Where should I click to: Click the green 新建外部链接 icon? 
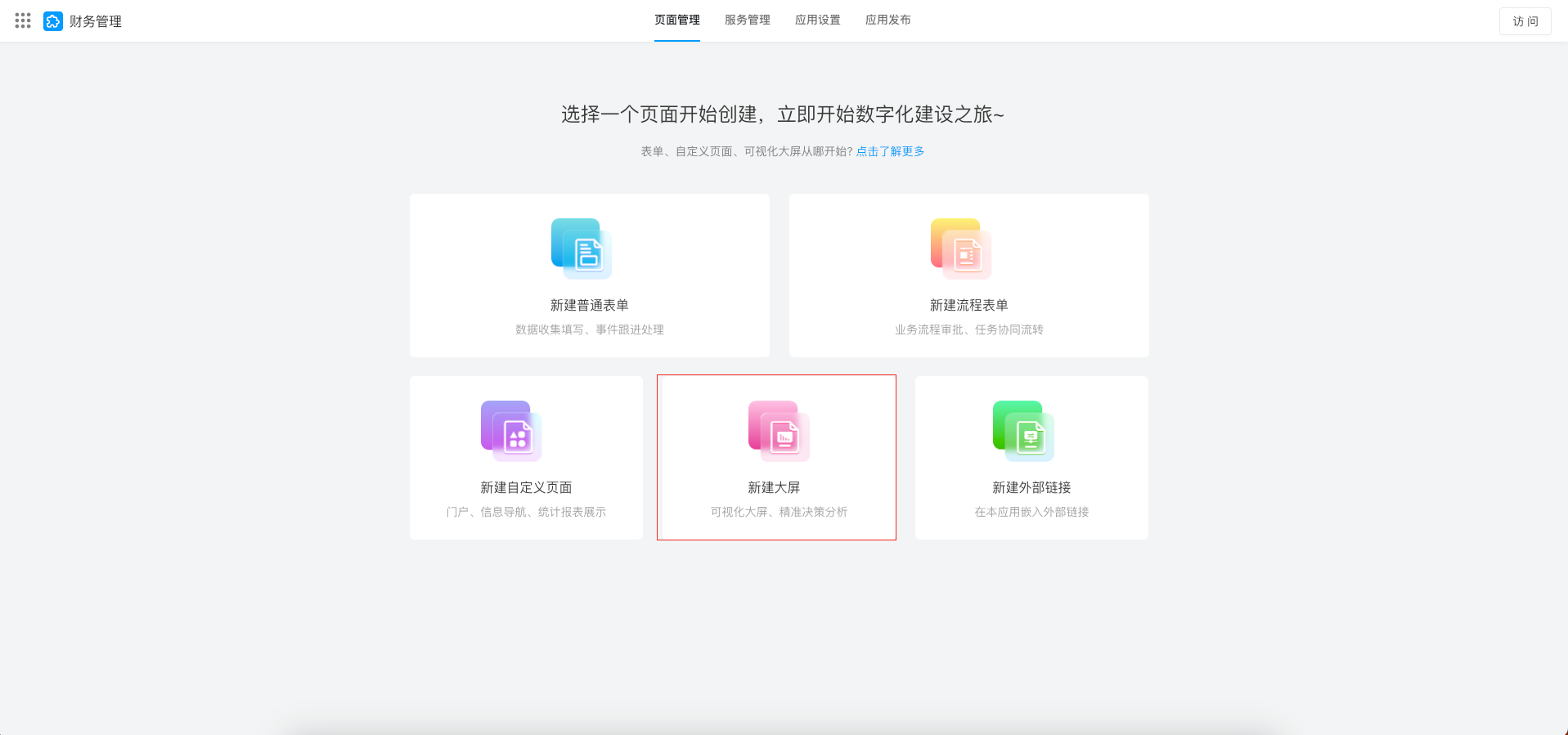pyautogui.click(x=1023, y=432)
